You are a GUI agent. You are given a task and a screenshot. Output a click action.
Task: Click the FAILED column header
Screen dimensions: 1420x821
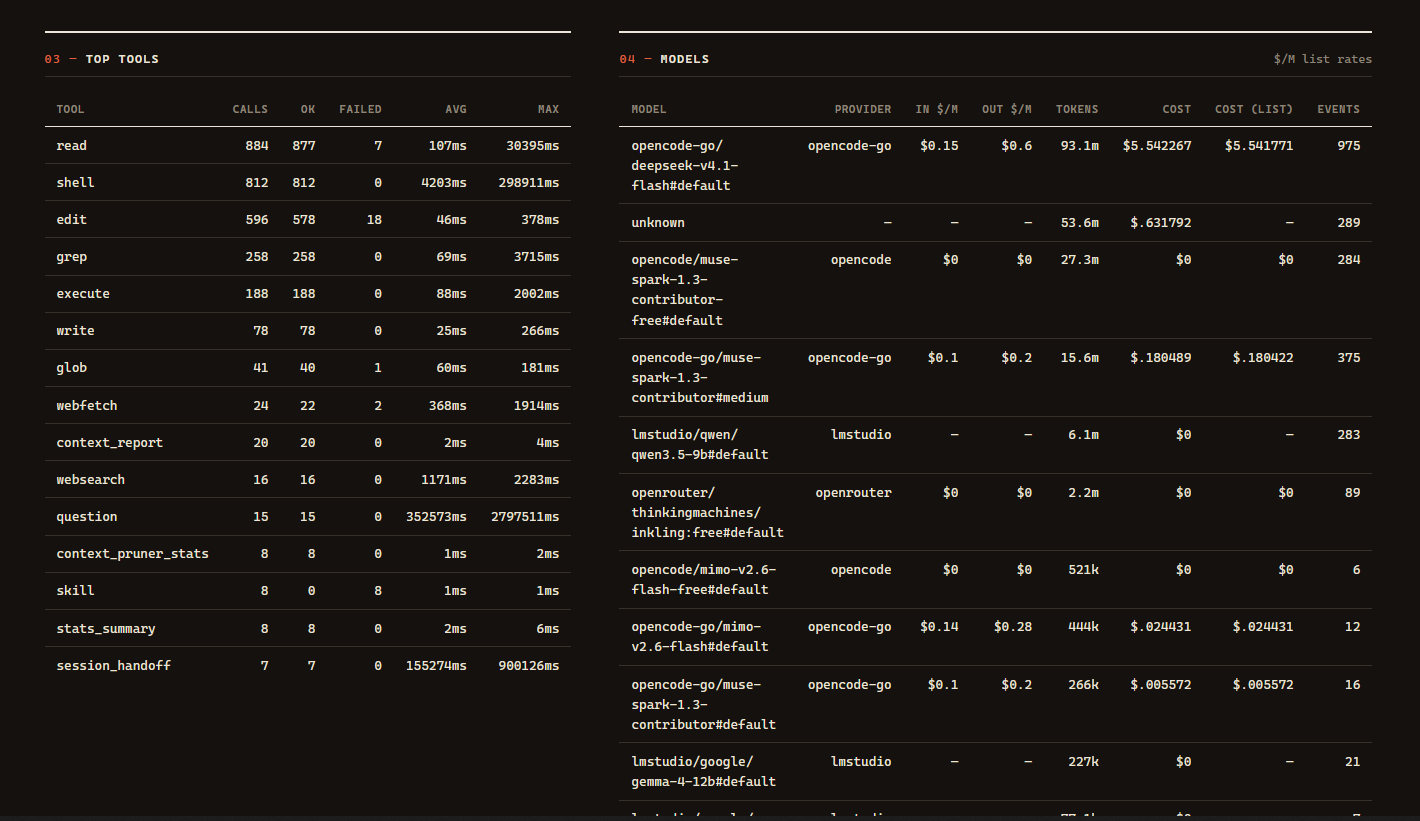tap(360, 109)
